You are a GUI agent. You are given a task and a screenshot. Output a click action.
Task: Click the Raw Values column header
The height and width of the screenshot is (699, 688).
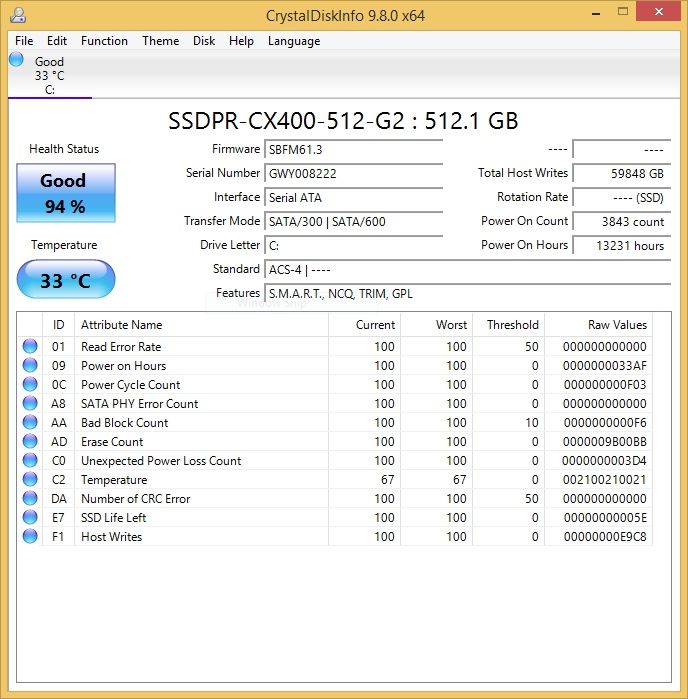(x=598, y=325)
